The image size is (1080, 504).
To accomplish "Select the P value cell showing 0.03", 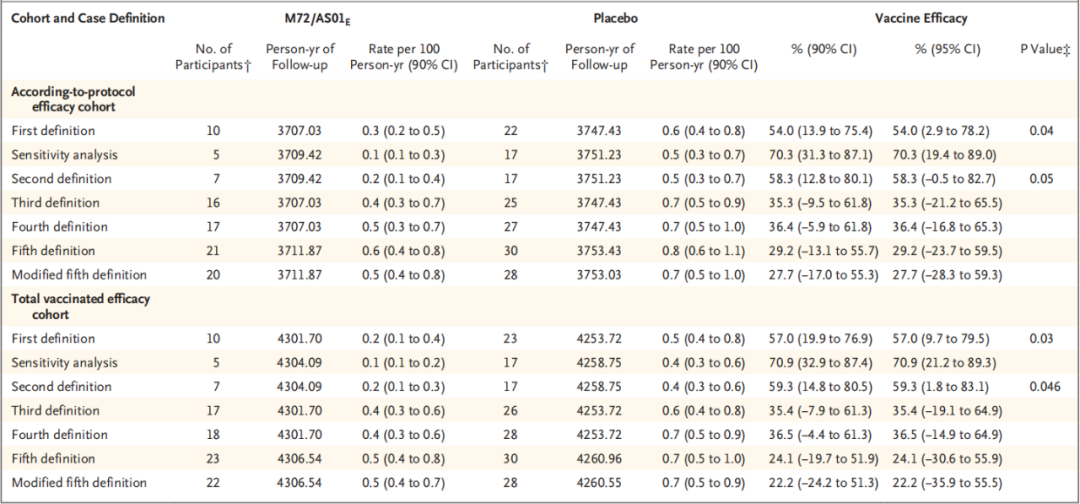I will [1042, 339].
